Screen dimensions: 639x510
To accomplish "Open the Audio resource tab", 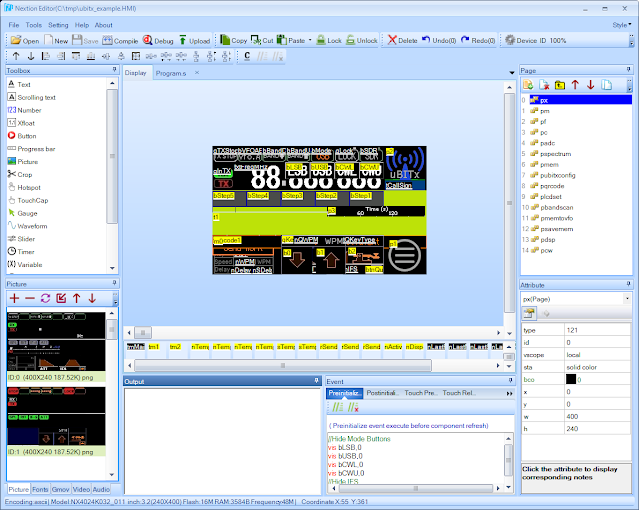I will tap(101, 489).
